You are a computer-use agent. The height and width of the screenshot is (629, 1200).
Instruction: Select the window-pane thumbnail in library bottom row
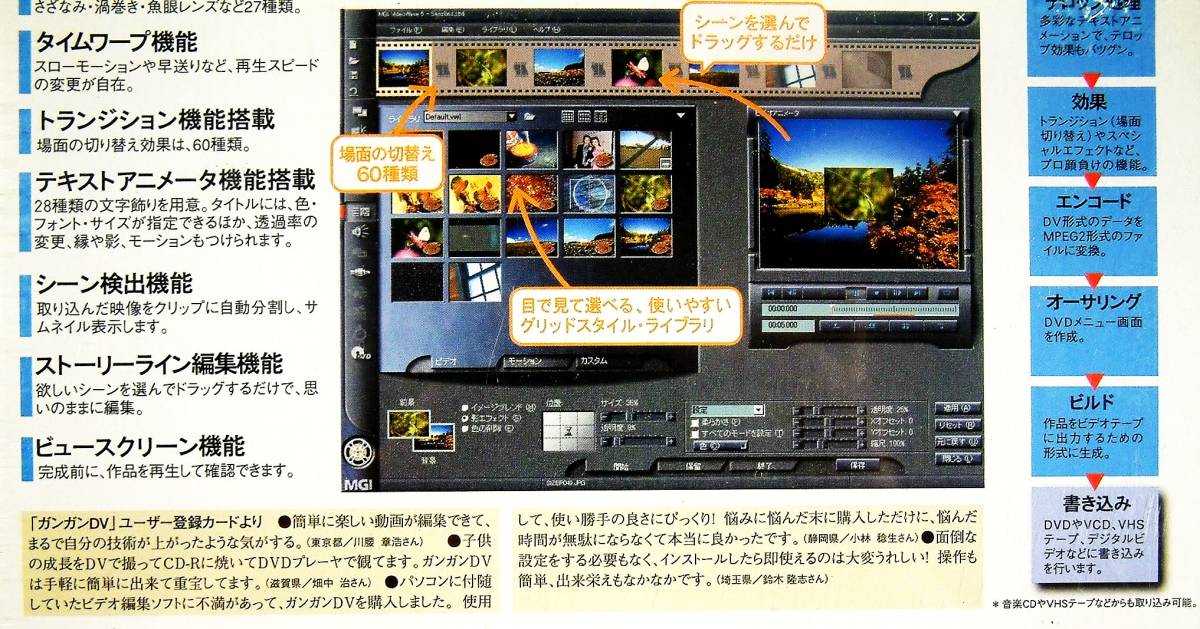point(475,281)
